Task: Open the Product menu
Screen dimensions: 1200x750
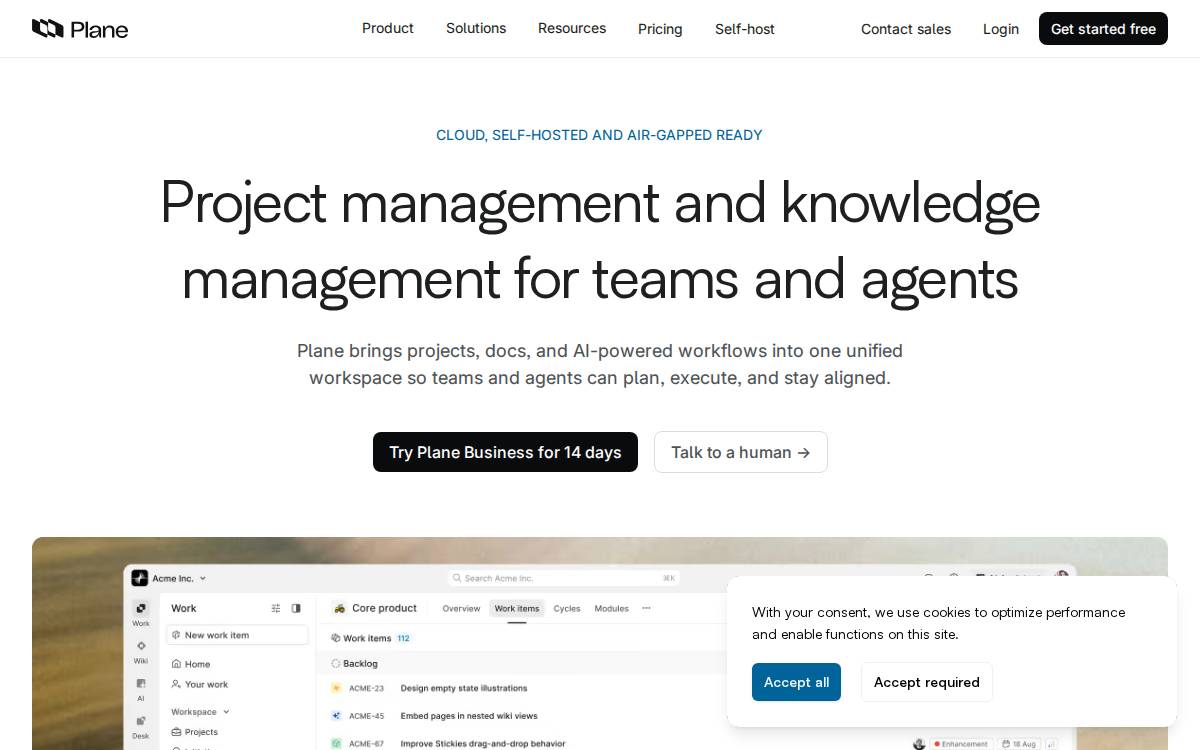Action: tap(388, 28)
